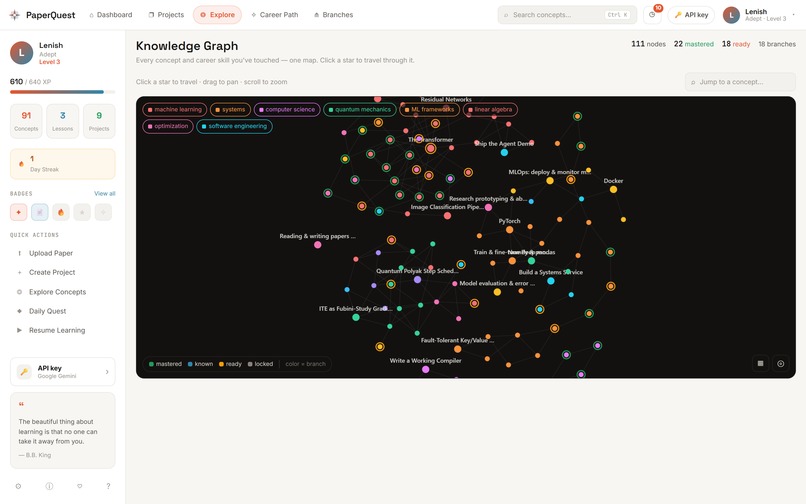The image size is (806, 504).
Task: Open the 91 Concepts stat card
Action: click(26, 121)
